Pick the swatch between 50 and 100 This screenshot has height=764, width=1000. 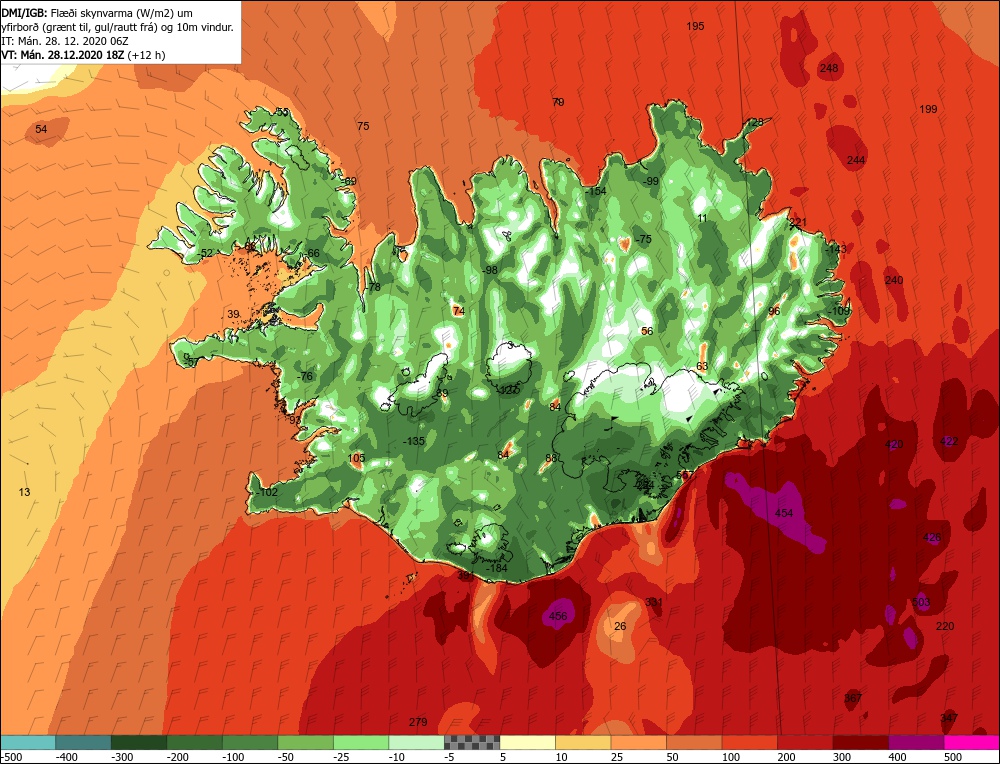pyautogui.click(x=694, y=742)
